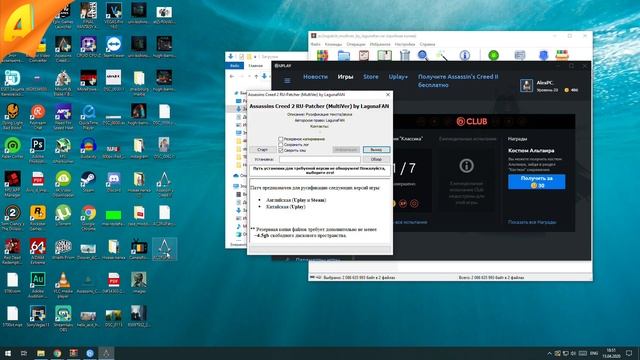Uncheck the third checked patcher checkbox

coord(280,150)
